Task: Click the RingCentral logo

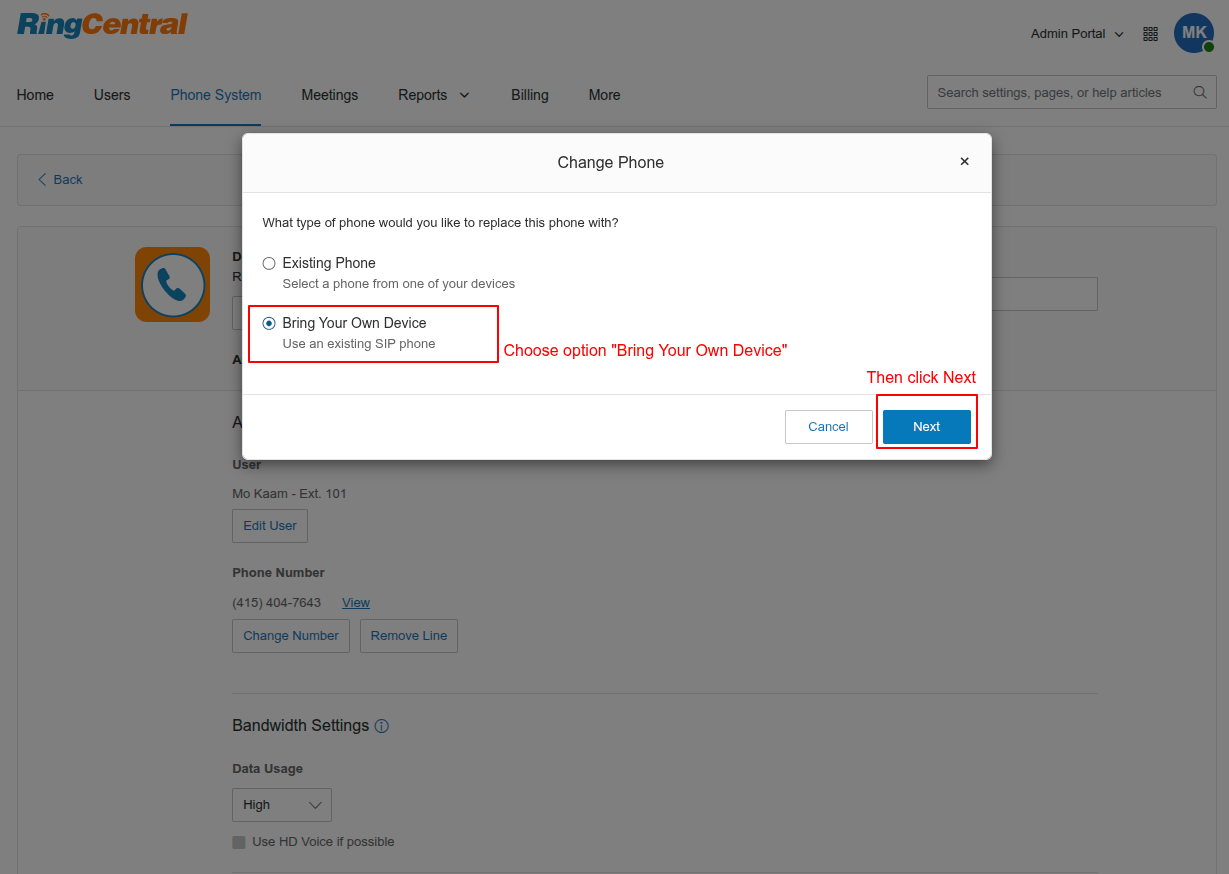Action: pos(102,25)
